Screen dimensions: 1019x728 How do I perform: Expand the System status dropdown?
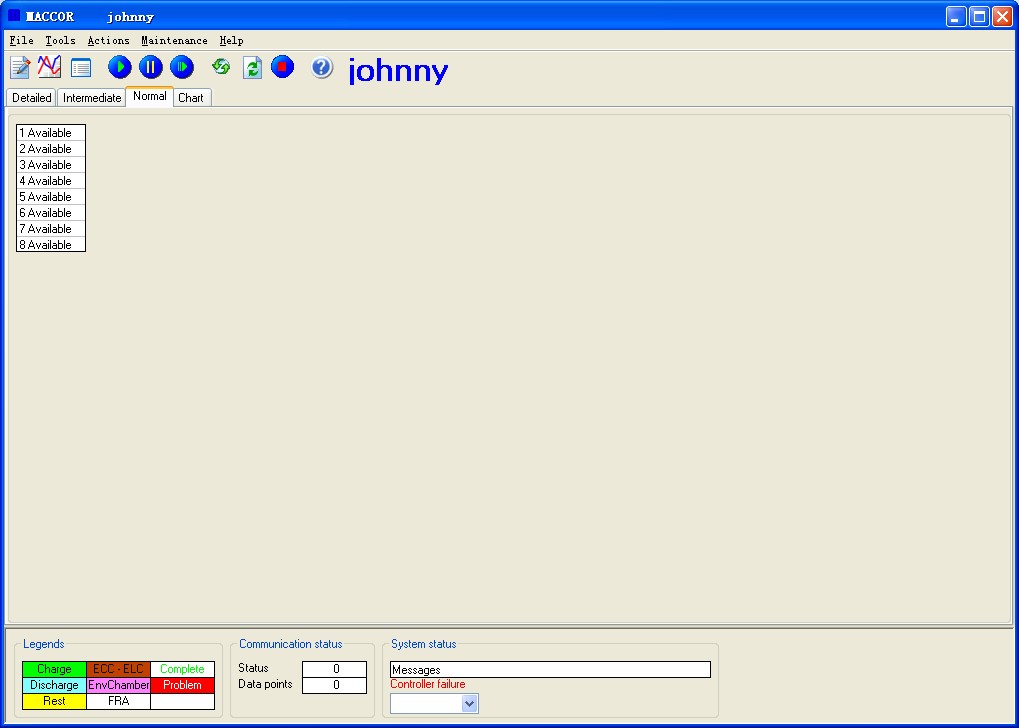tap(470, 704)
